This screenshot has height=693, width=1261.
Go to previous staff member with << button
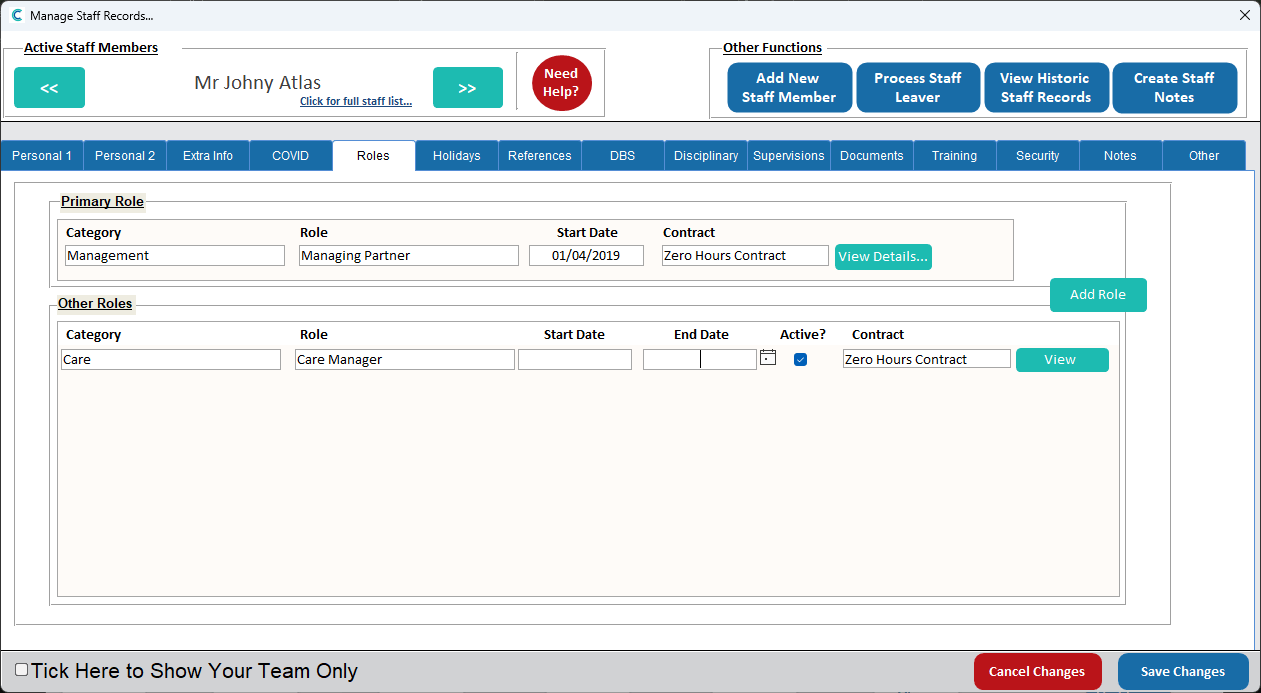pos(49,88)
